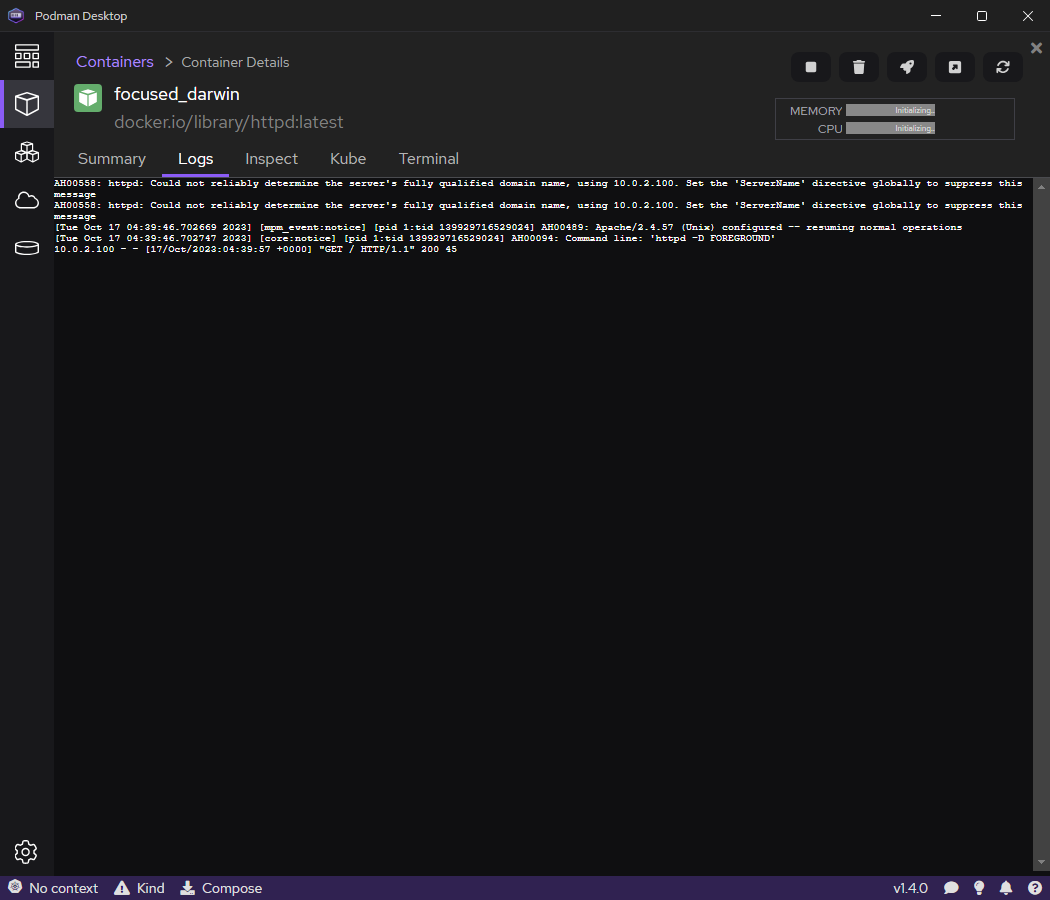The image size is (1050, 900).
Task: Open the Terminal tab
Action: pyautogui.click(x=429, y=159)
